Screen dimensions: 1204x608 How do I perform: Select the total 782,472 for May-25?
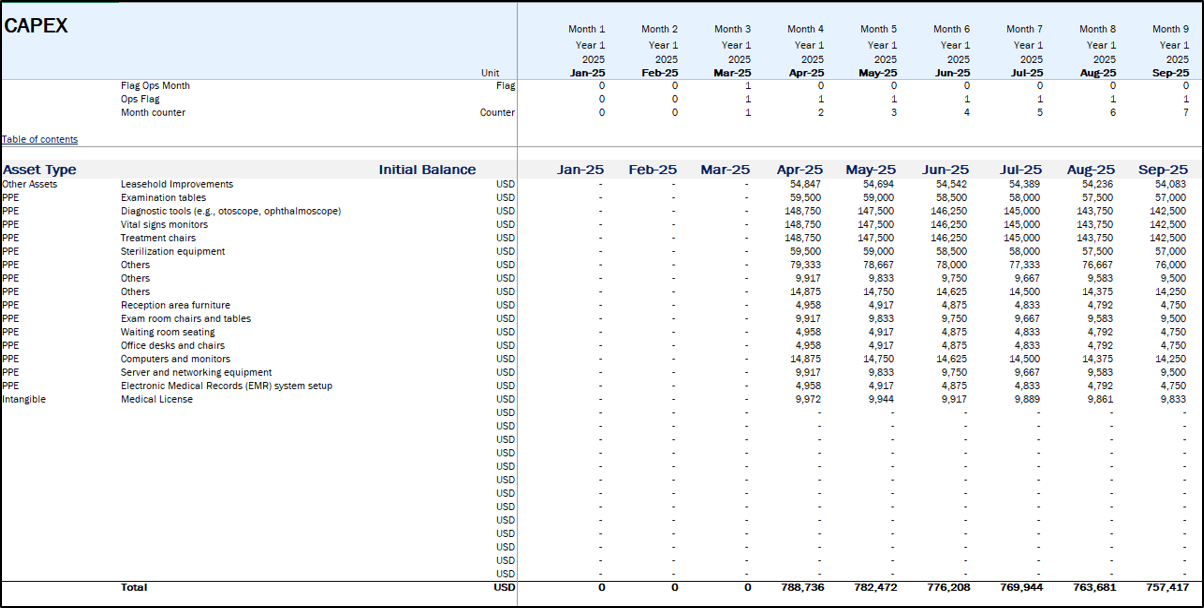(x=876, y=587)
